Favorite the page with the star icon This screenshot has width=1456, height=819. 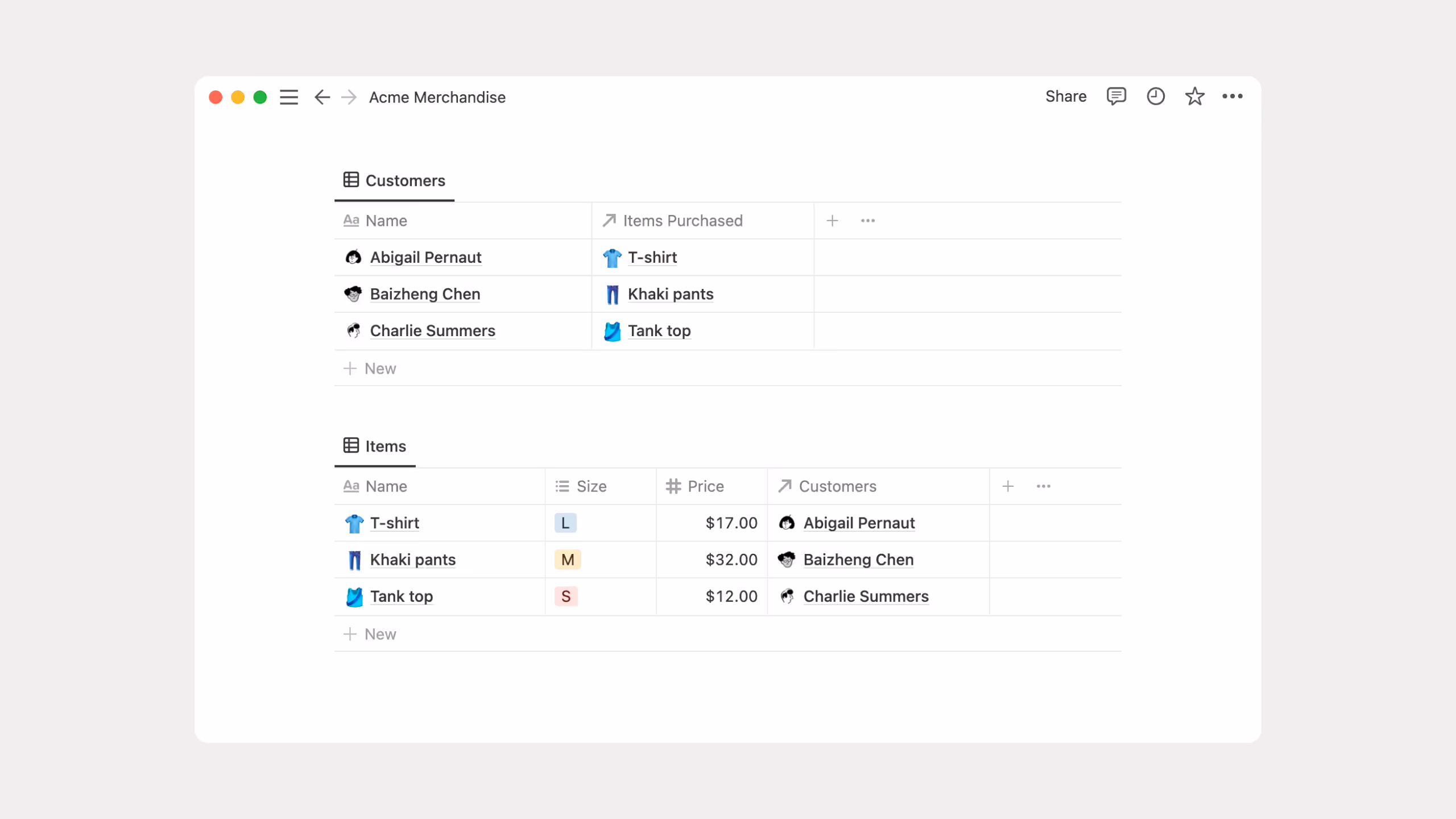coord(1194,97)
